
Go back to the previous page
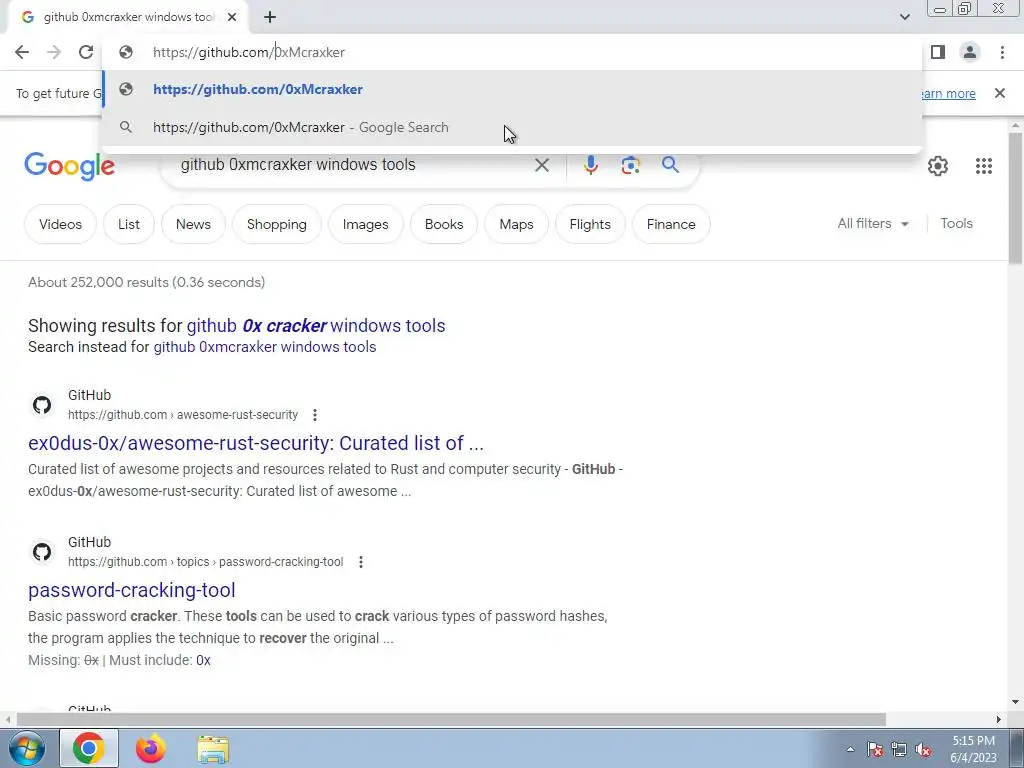22,52
